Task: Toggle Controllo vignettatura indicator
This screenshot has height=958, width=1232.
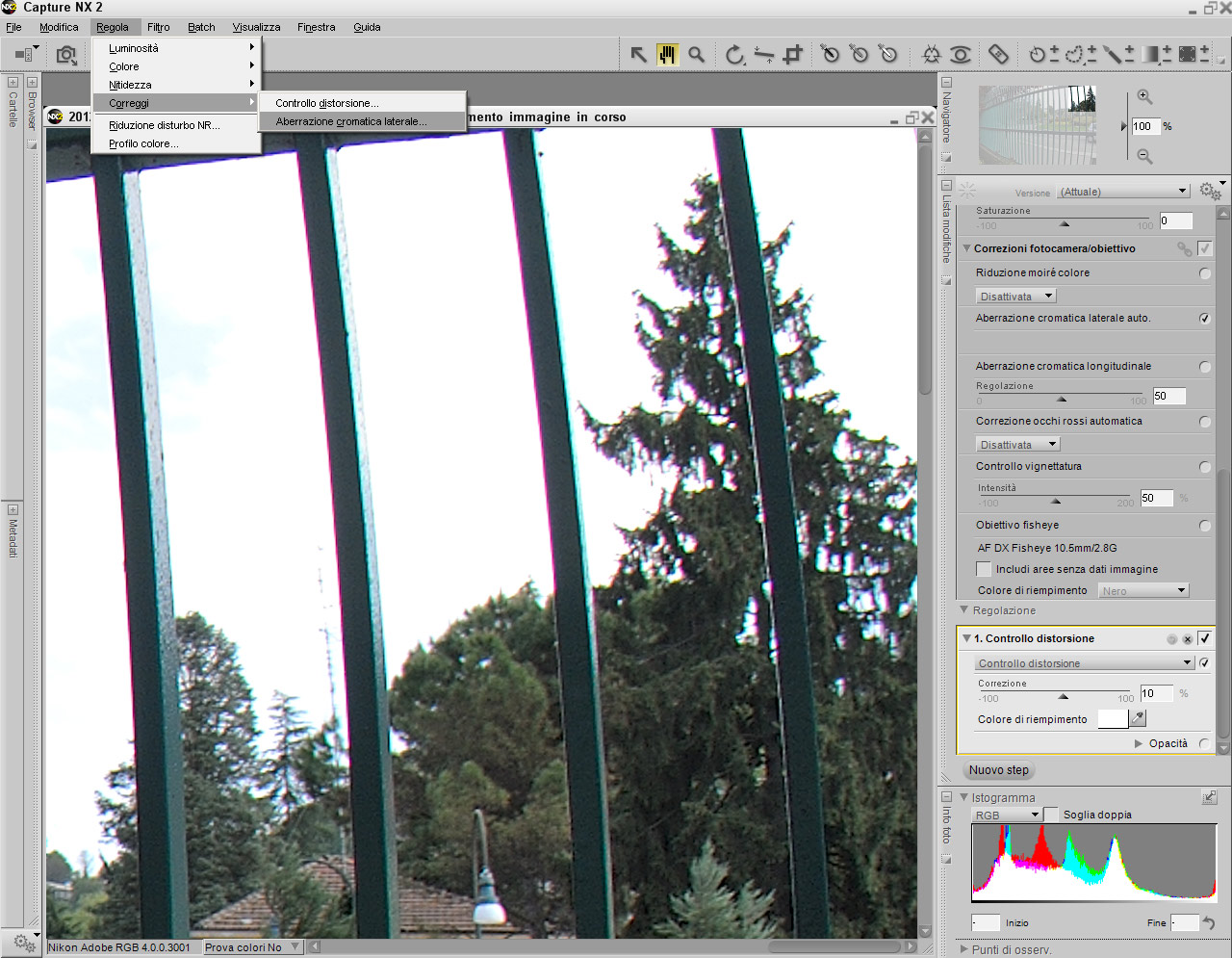Action: [x=1205, y=467]
